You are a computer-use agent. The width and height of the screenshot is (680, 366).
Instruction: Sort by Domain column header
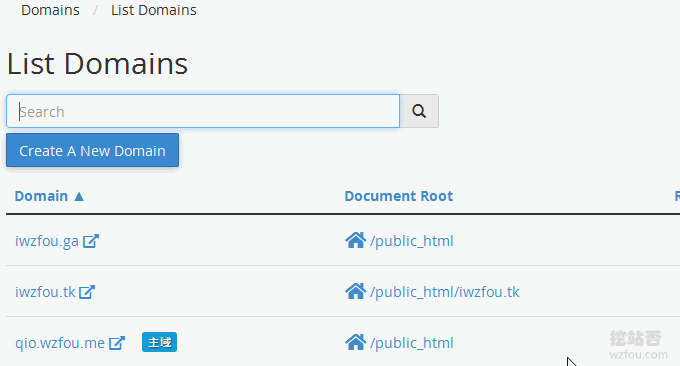(41, 196)
